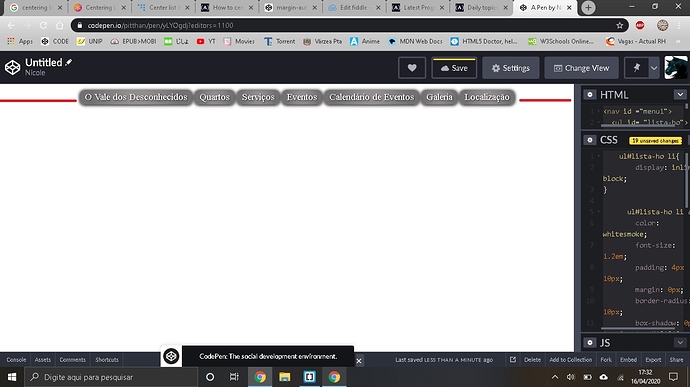This screenshot has width=690, height=387.
Task: Open the AdBlock extension icon
Action: point(640,26)
